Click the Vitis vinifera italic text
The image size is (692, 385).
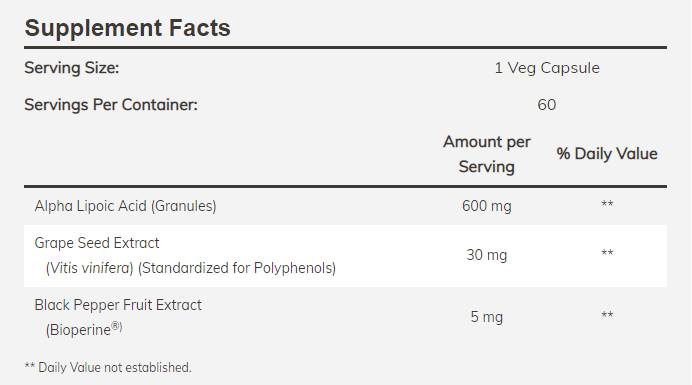(x=89, y=268)
